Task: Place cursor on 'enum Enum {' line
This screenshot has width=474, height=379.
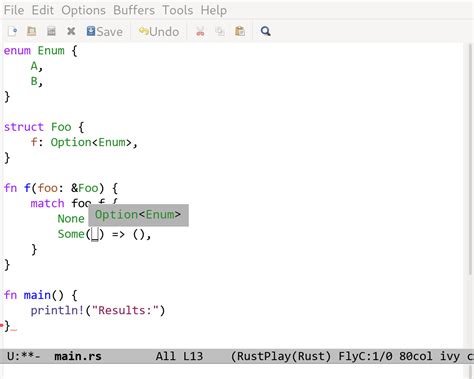Action: 40,51
